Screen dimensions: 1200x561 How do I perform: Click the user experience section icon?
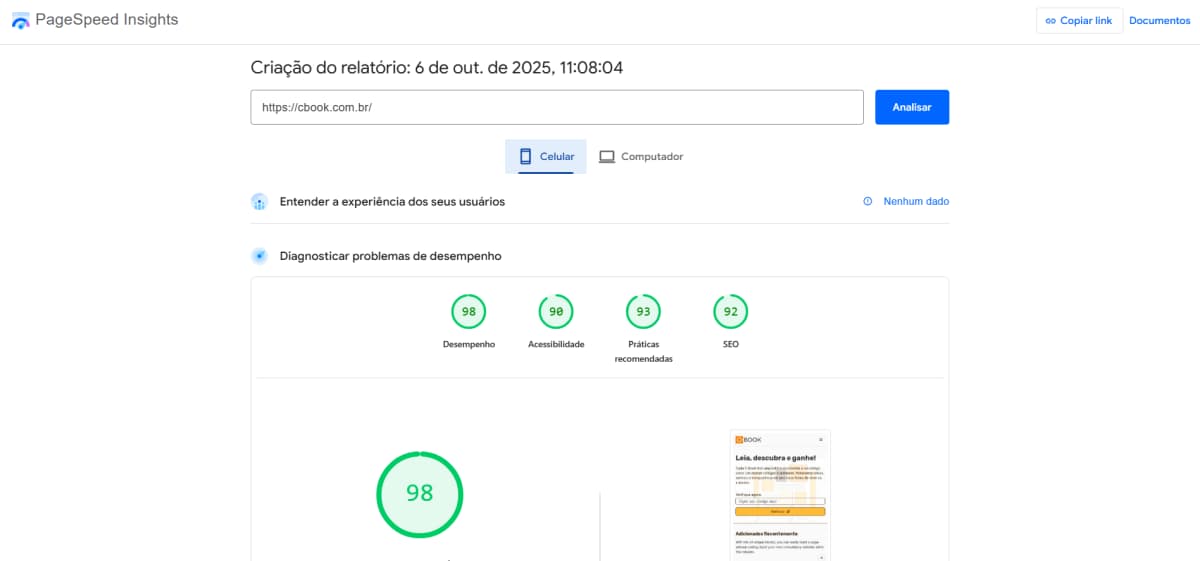pos(259,202)
